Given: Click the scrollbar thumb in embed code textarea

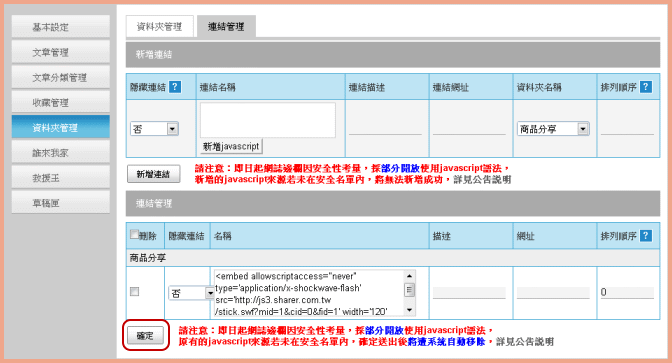Looking at the screenshot, I should click(409, 290).
